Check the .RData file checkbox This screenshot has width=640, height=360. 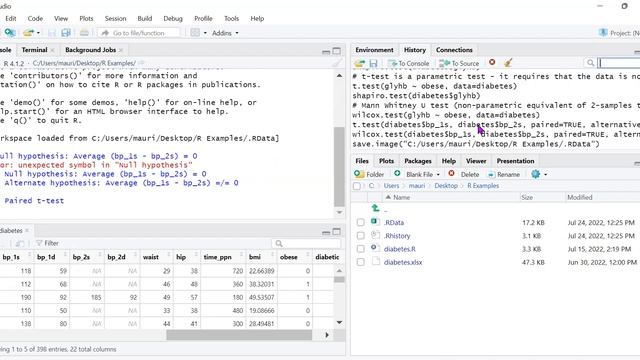[360, 222]
